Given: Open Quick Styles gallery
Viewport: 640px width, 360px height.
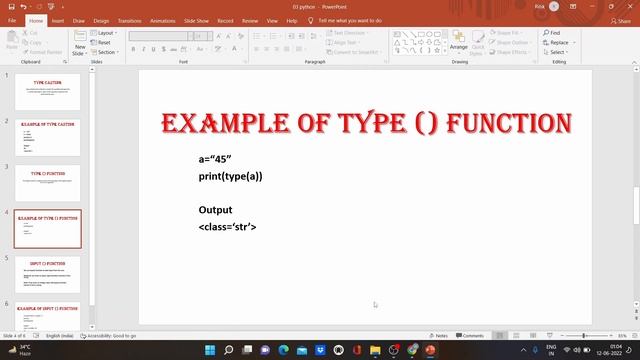Looking at the screenshot, I should click(477, 42).
